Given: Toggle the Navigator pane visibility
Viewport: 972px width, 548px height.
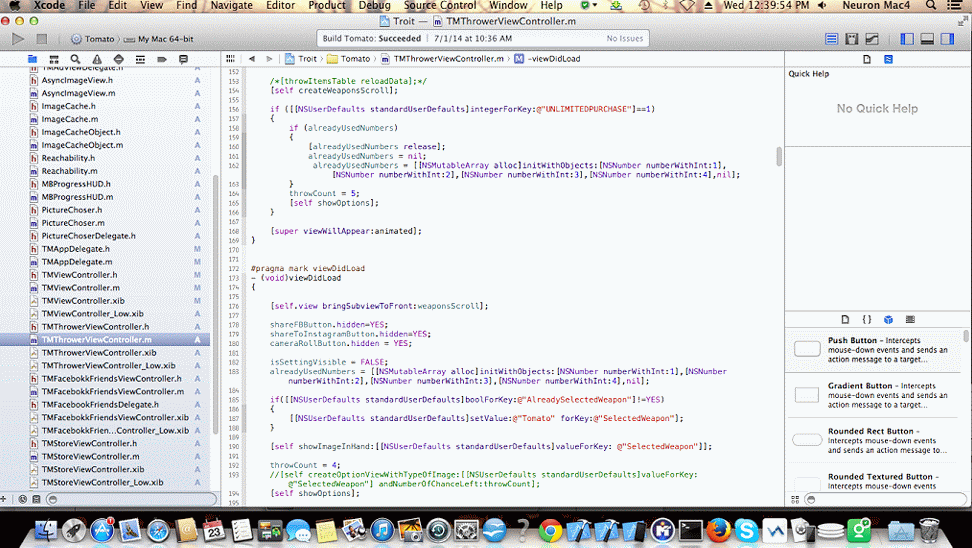Looking at the screenshot, I should click(908, 39).
